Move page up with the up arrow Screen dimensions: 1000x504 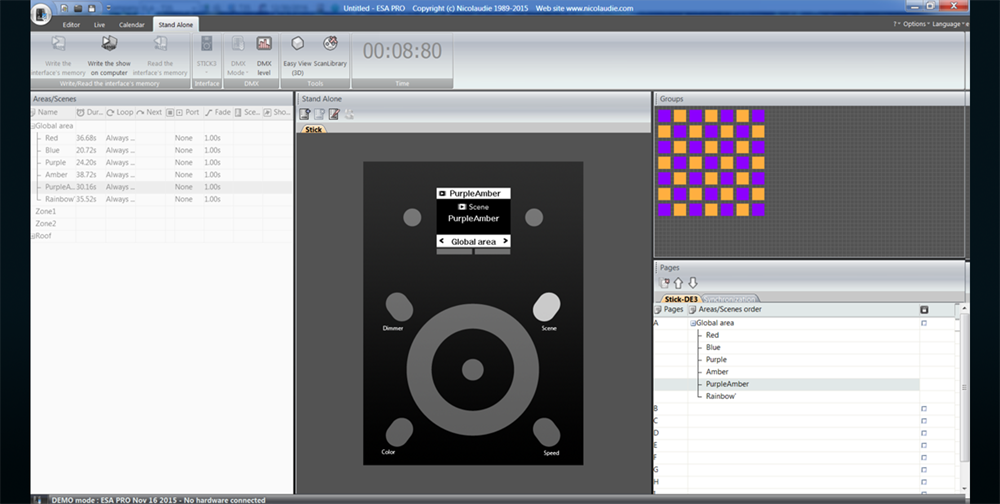pyautogui.click(x=678, y=283)
